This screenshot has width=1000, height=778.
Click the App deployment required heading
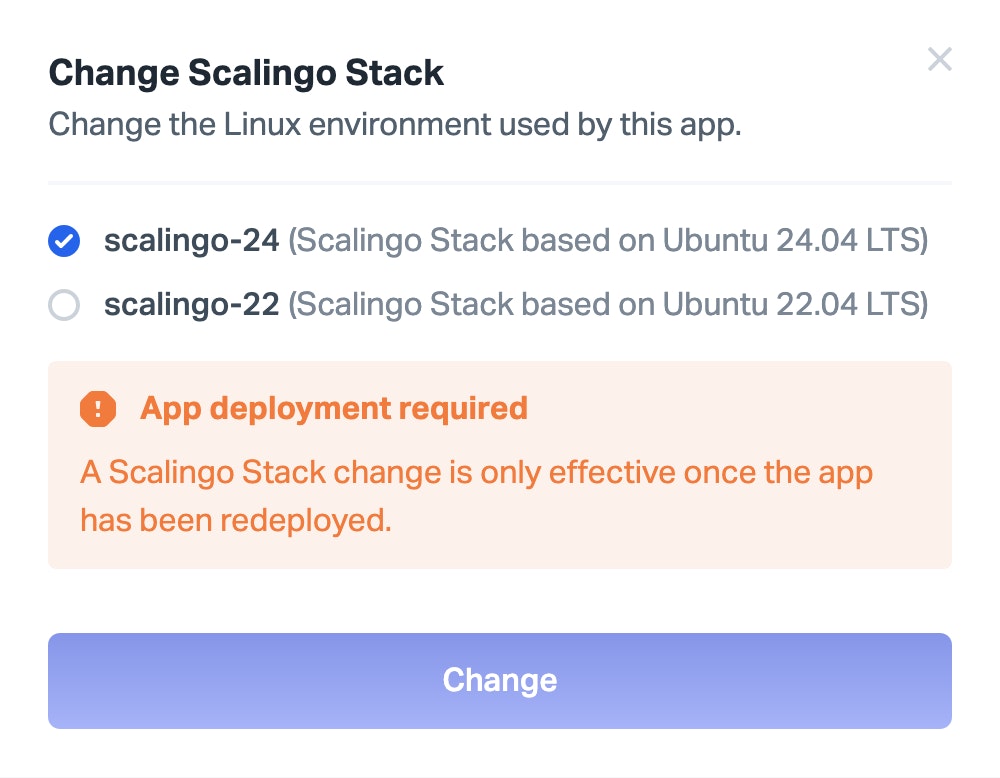tap(334, 408)
